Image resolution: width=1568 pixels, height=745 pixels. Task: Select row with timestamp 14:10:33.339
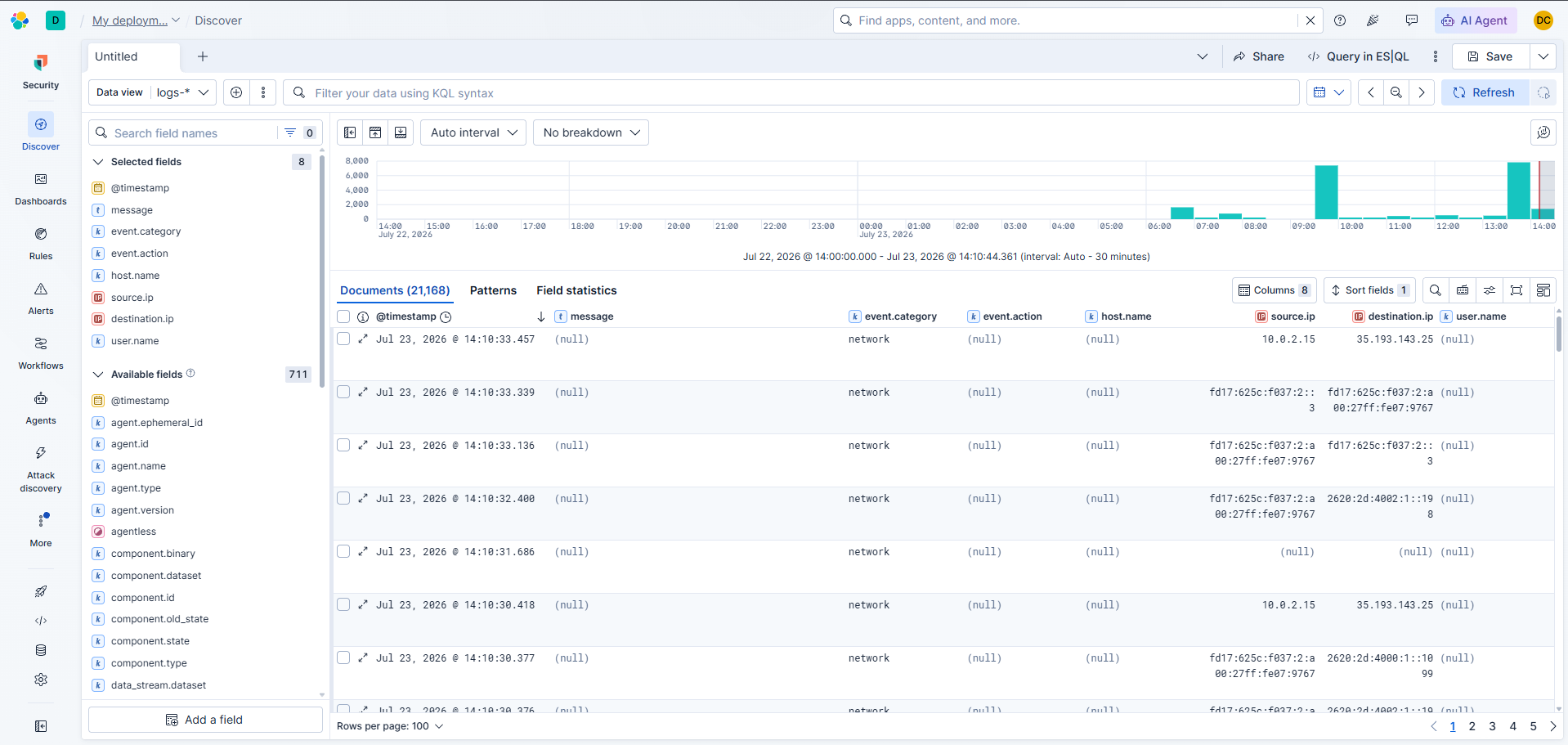[x=343, y=392]
